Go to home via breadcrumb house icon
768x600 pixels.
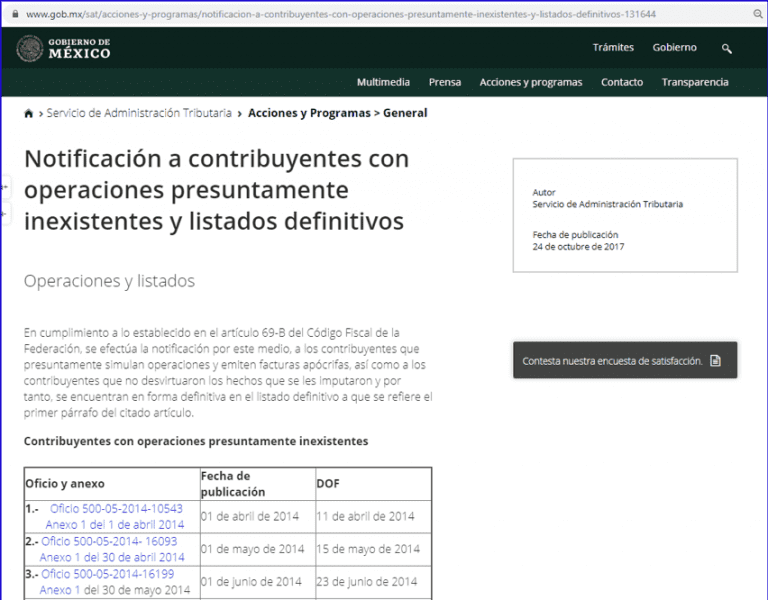pyautogui.click(x=28, y=114)
